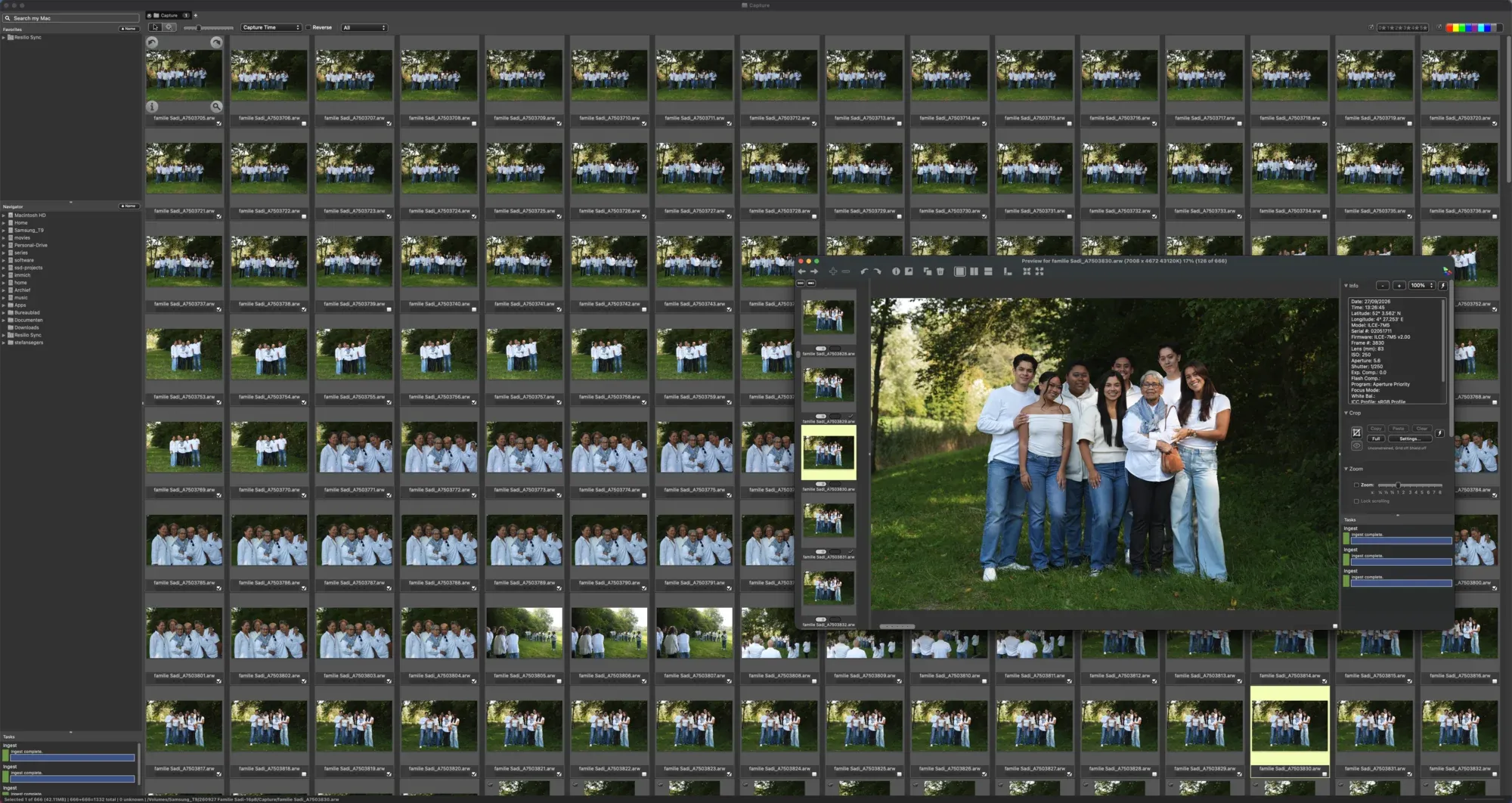Open info for thumbnail A7503705
This screenshot has height=803, width=1512.
[x=152, y=107]
